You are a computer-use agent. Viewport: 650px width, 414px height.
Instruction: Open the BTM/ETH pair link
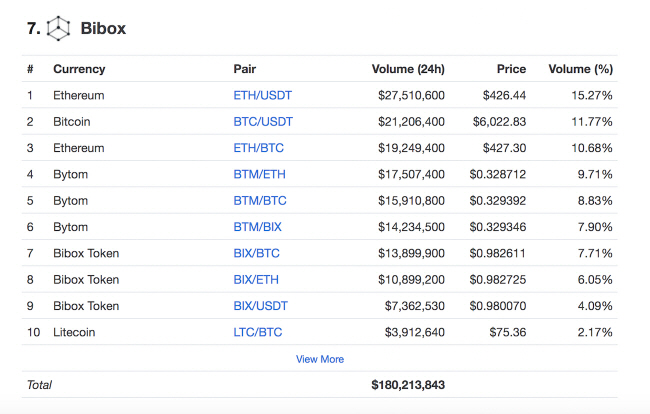pyautogui.click(x=260, y=174)
